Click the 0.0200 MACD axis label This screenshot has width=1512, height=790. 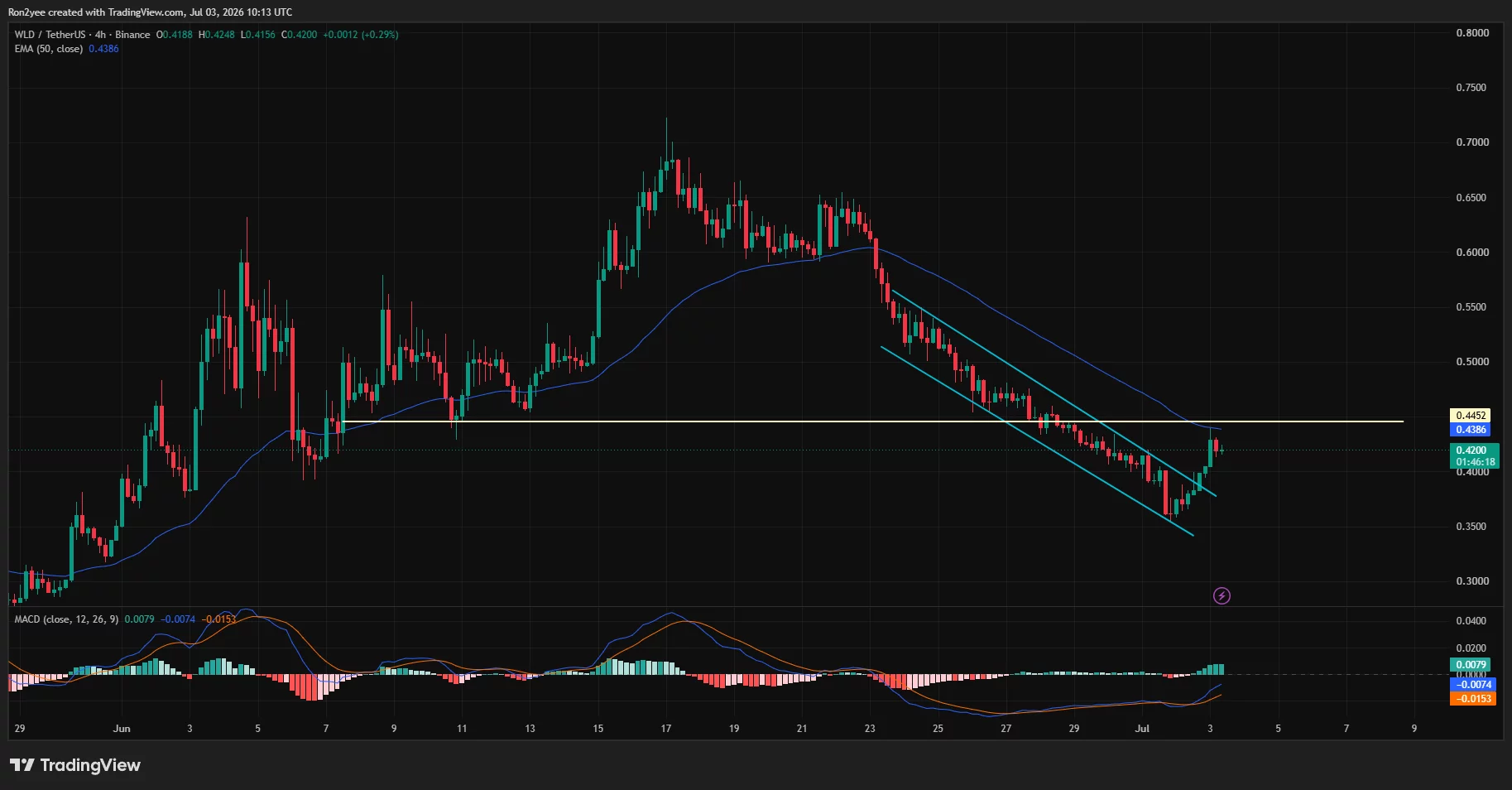tap(1472, 648)
